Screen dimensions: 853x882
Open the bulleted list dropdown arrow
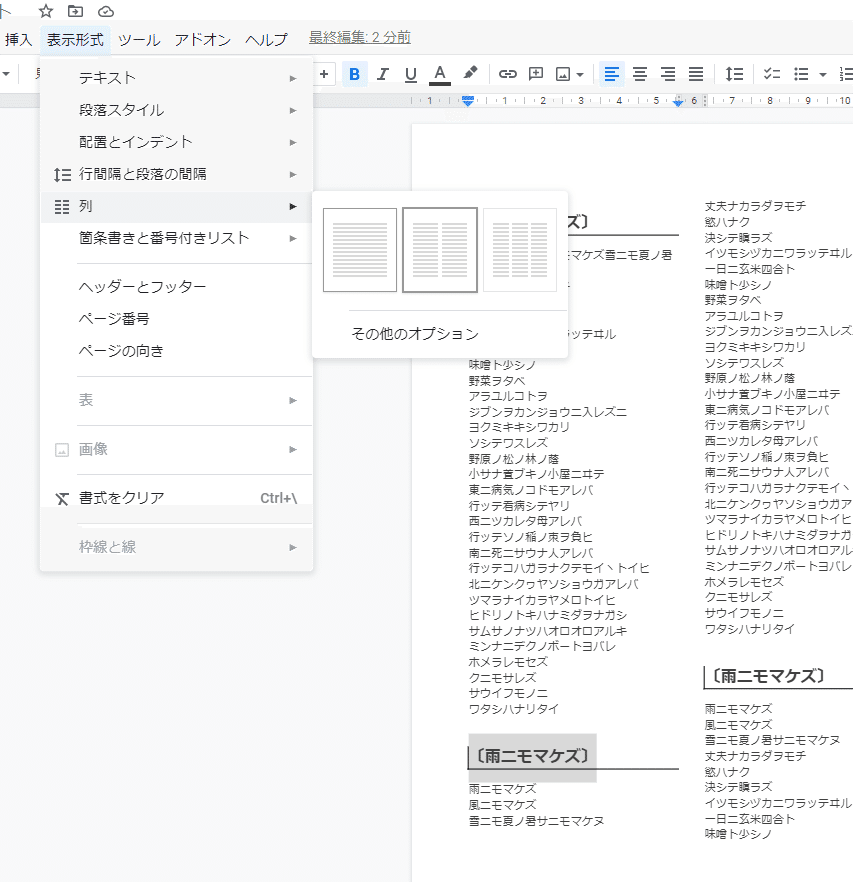821,74
